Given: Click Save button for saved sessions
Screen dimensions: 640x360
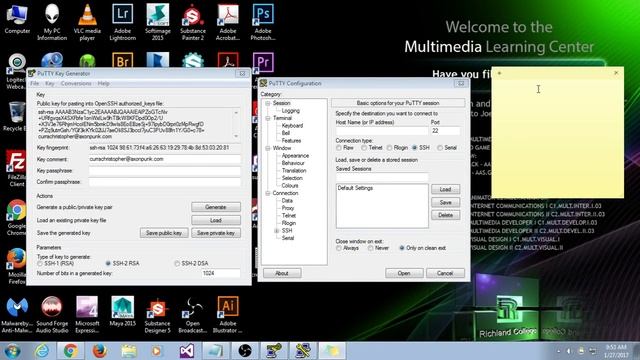Looking at the screenshot, I should [445, 202].
